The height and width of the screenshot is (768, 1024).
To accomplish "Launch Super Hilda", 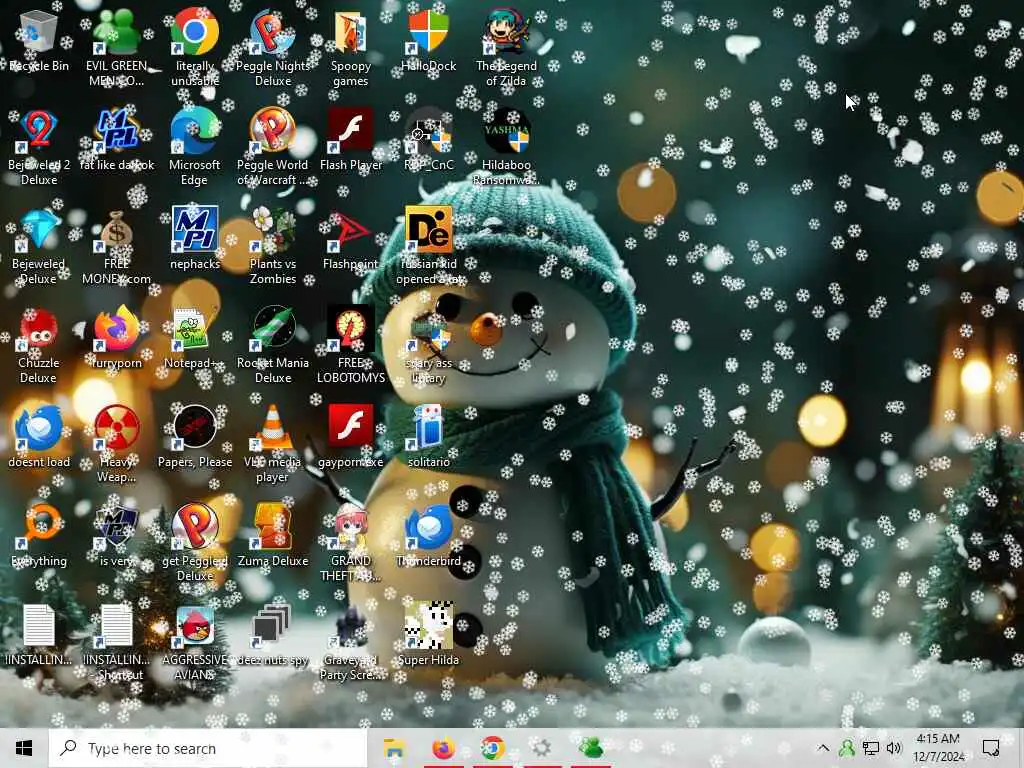I will (428, 635).
